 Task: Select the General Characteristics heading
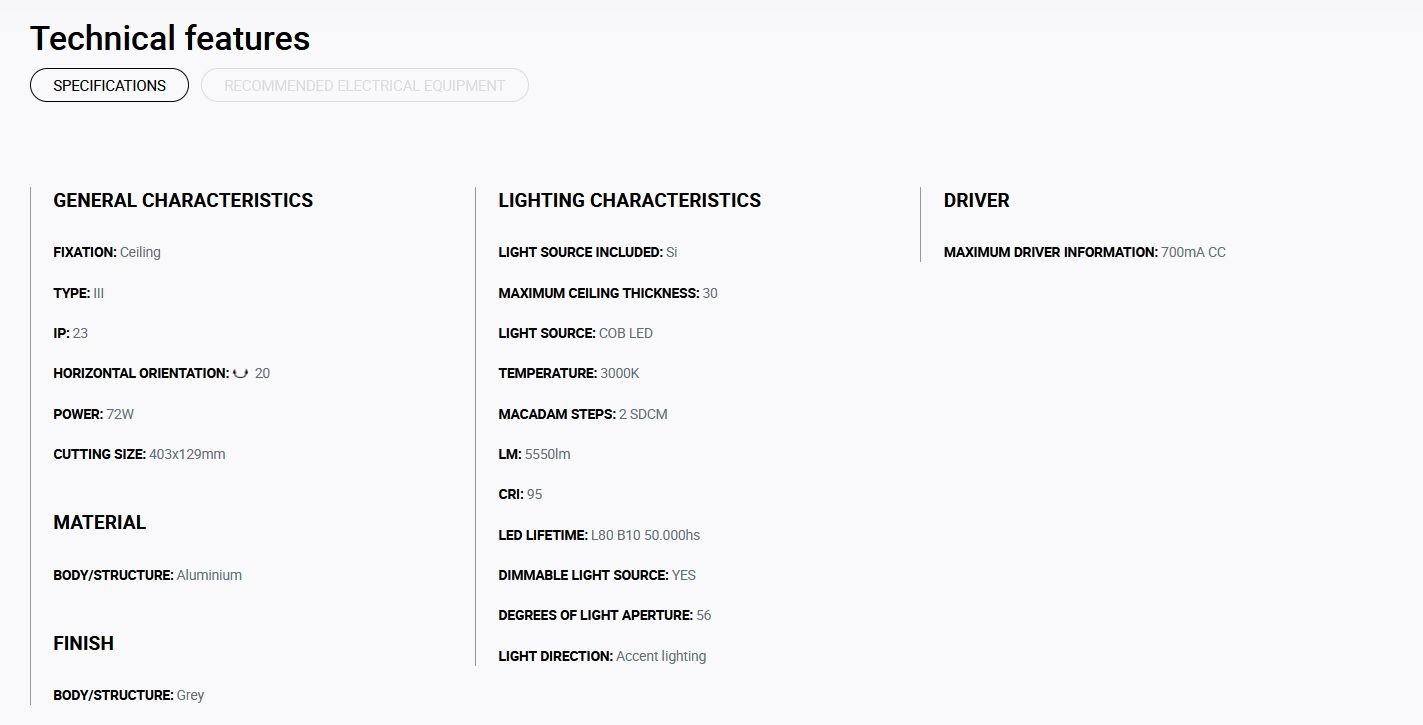click(183, 200)
